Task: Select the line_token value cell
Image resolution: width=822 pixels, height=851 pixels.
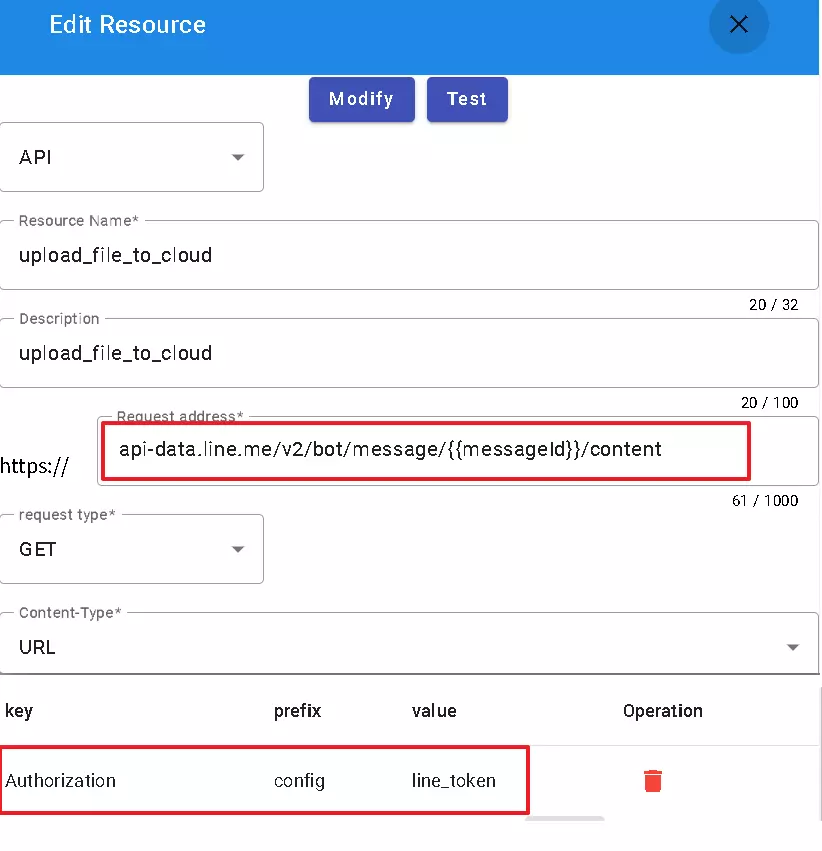Action: coord(453,781)
